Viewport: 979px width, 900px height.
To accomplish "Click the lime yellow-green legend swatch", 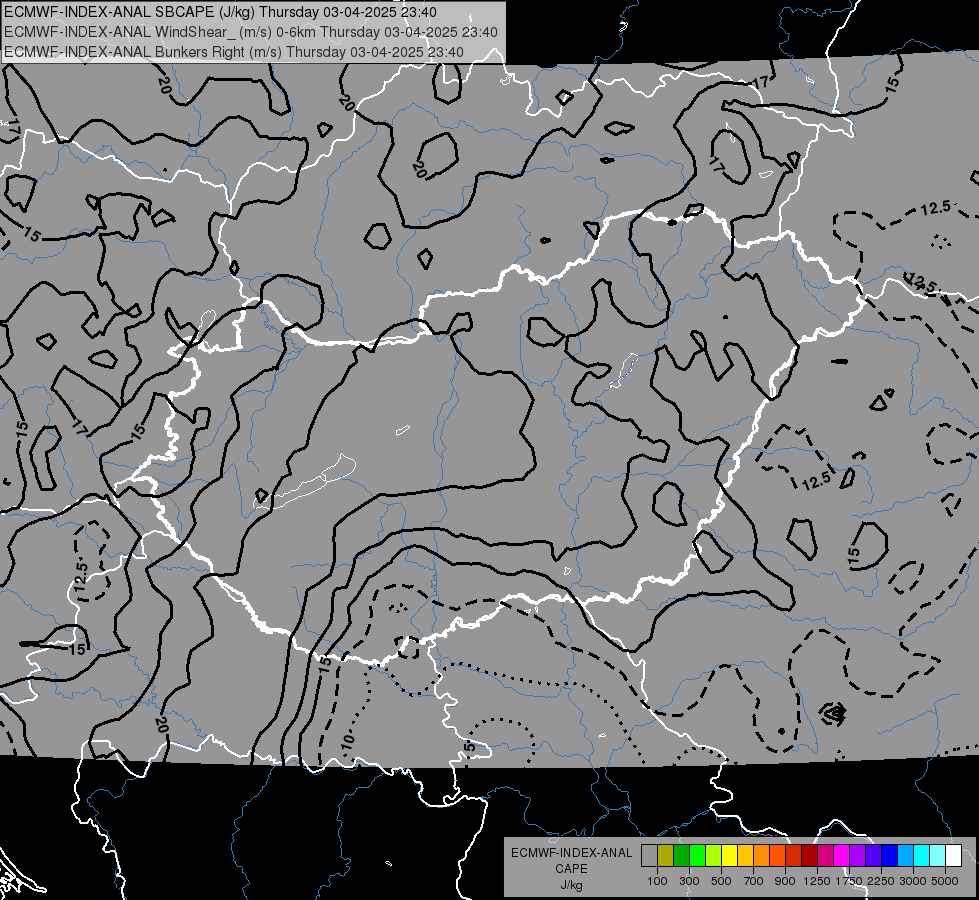I will coord(713,856).
